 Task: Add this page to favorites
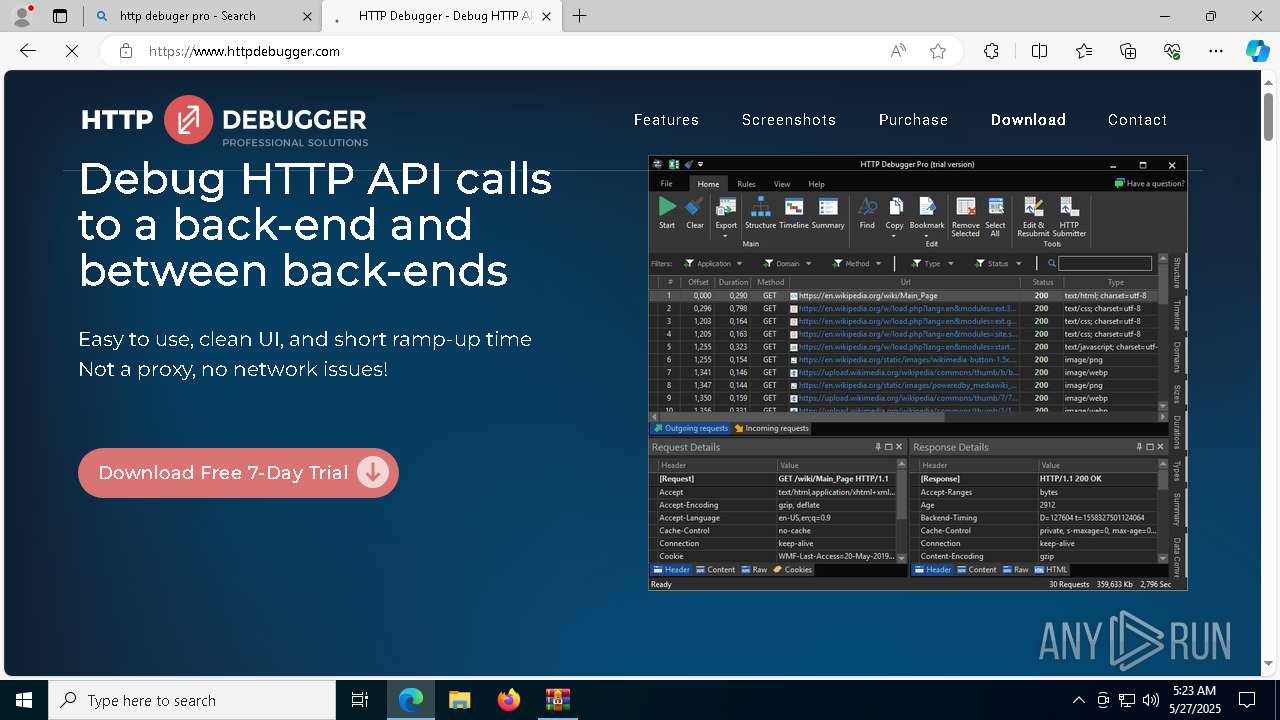(937, 51)
